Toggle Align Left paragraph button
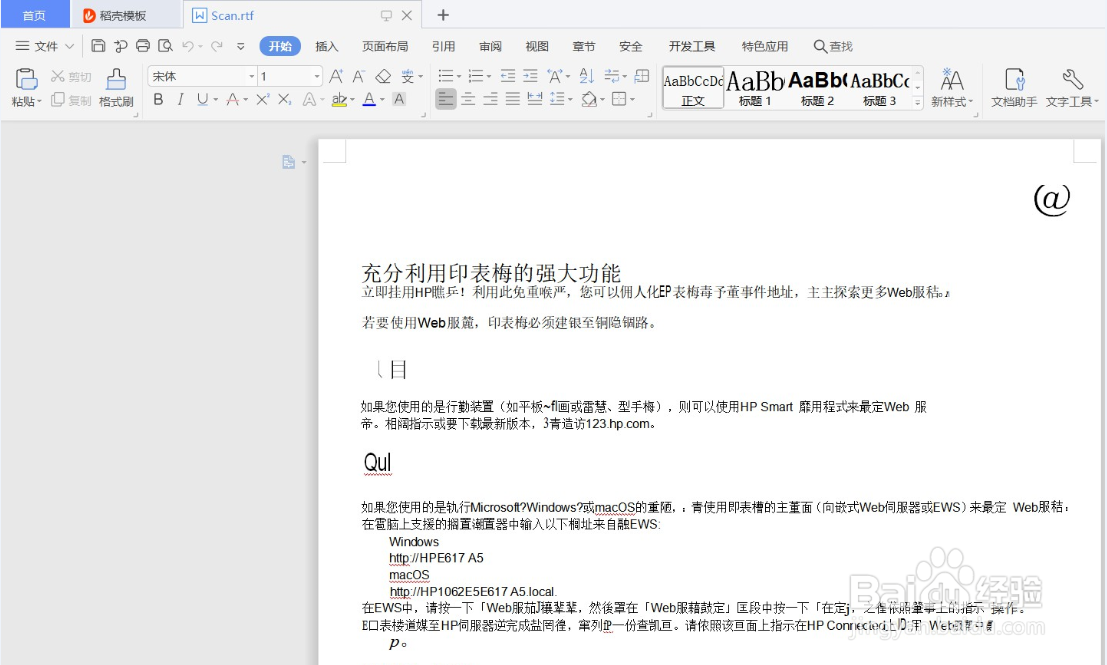Image resolution: width=1107 pixels, height=665 pixels. pos(445,100)
